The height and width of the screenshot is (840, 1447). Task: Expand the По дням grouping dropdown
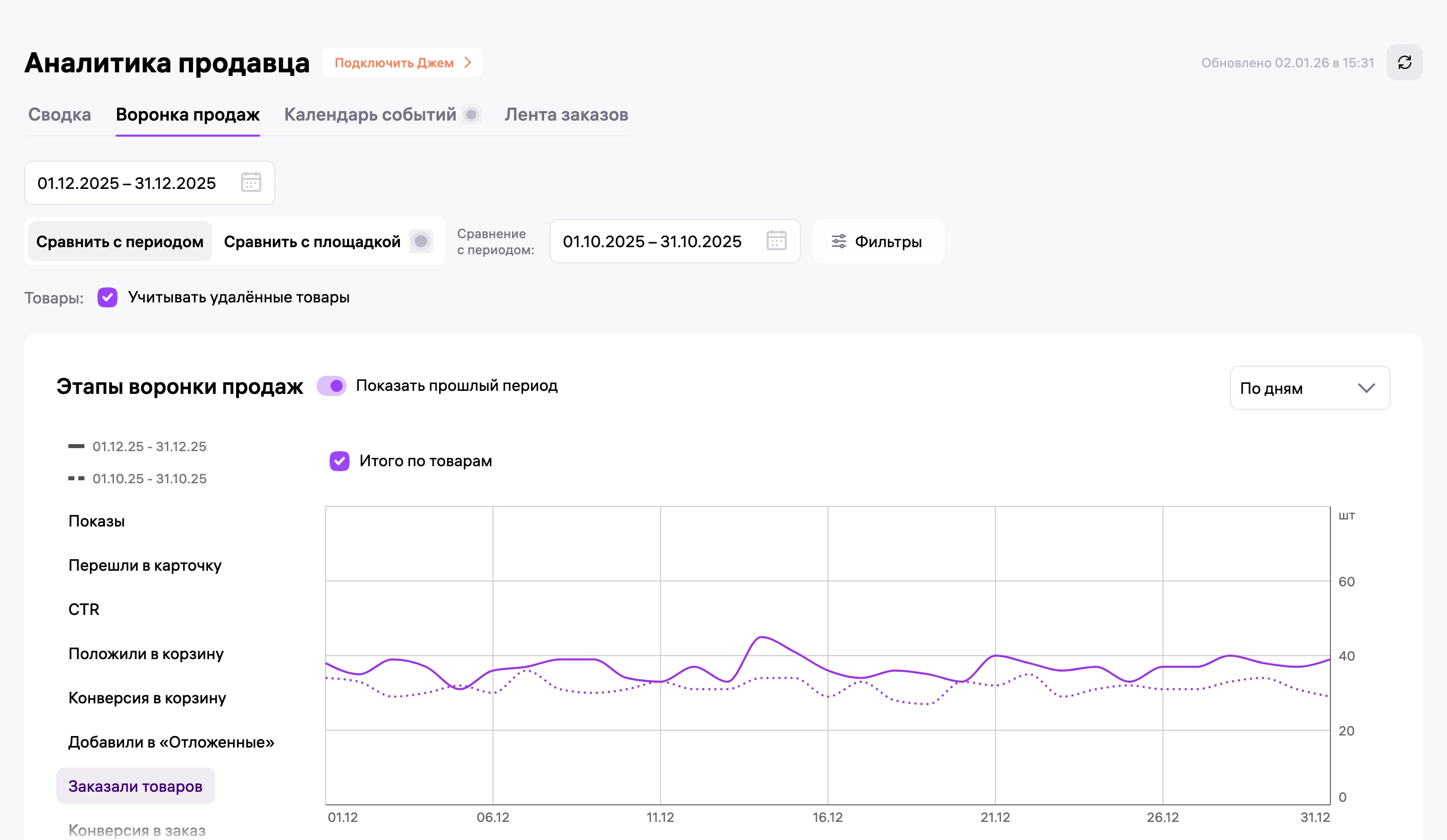click(x=1310, y=388)
